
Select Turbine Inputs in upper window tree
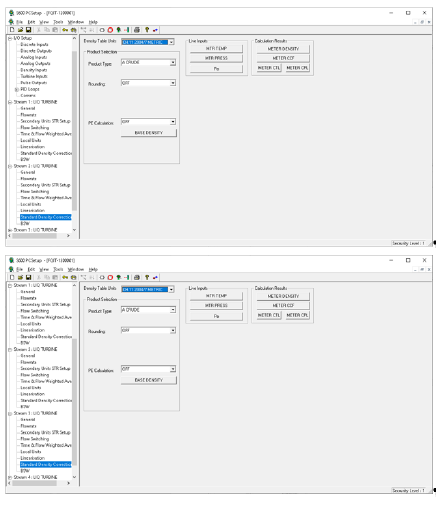click(34, 77)
